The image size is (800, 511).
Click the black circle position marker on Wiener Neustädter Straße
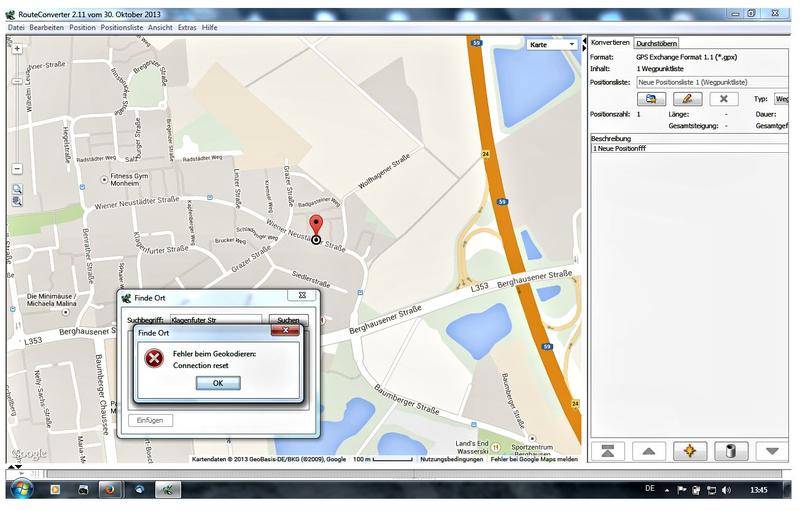coord(316,239)
